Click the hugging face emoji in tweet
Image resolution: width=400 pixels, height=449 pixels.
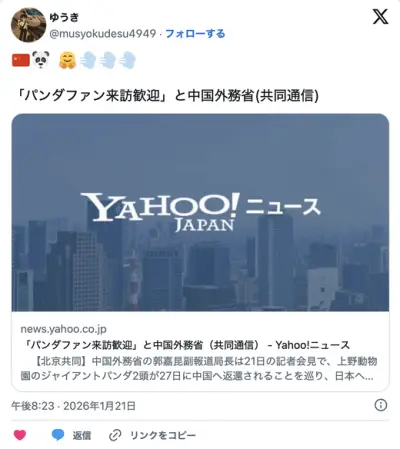(67, 61)
